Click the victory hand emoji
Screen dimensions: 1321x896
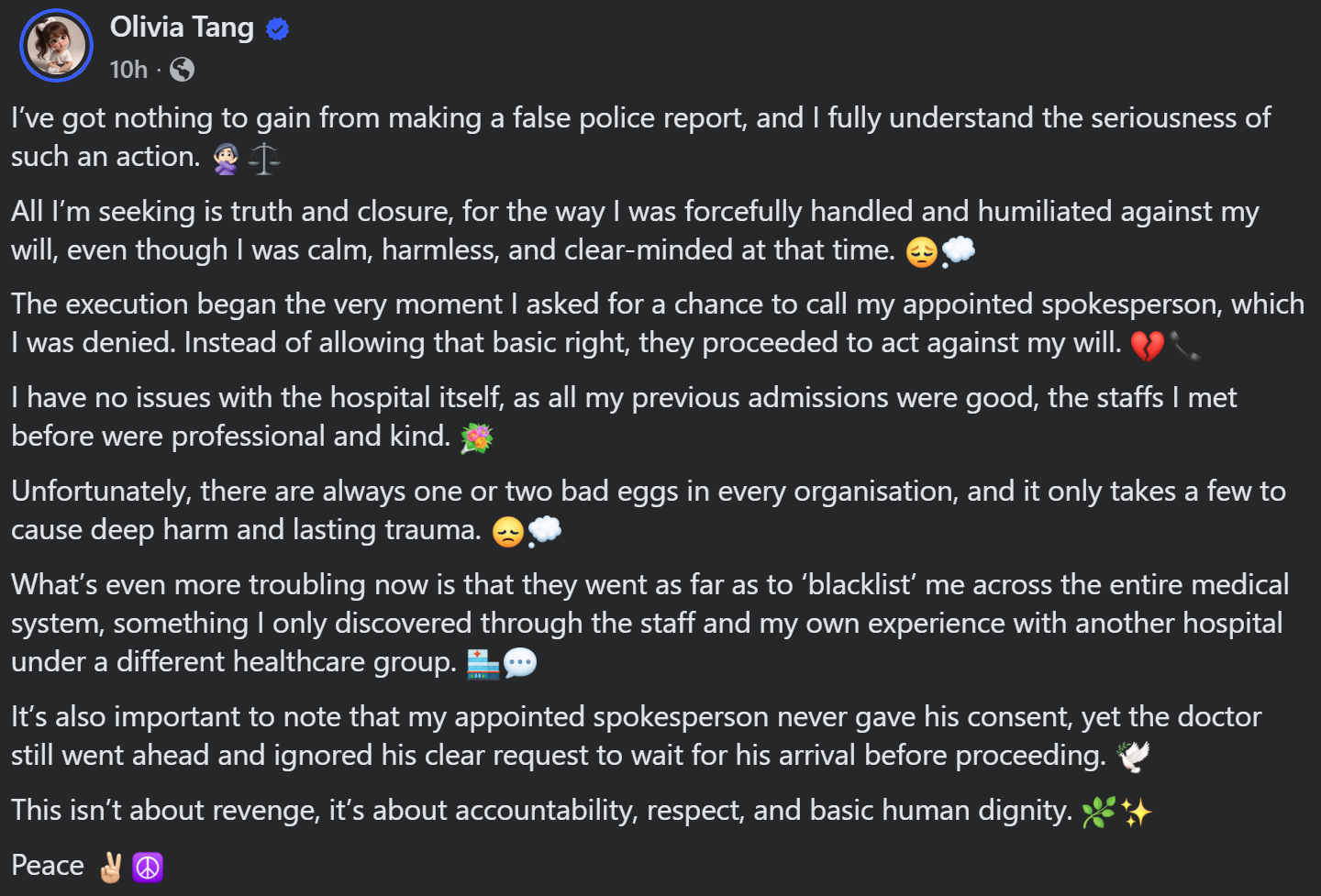111,867
